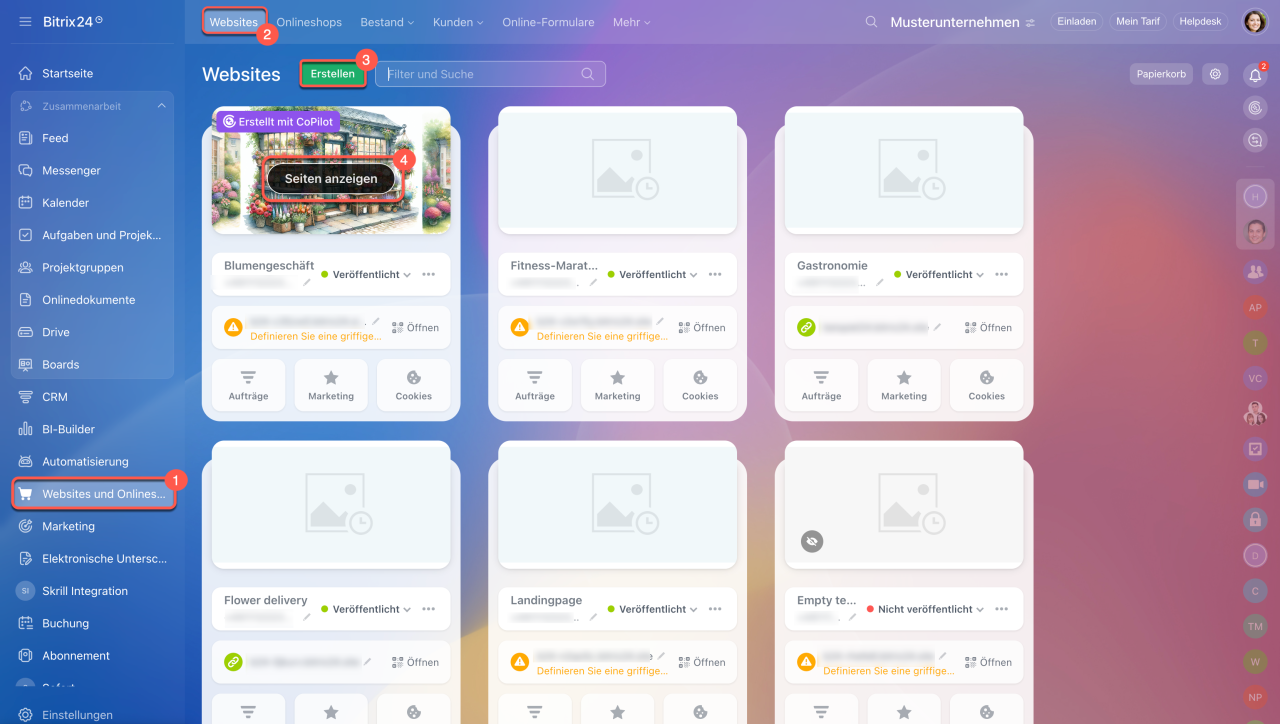This screenshot has height=724, width=1280.
Task: Open Papierkorb
Action: click(1161, 74)
